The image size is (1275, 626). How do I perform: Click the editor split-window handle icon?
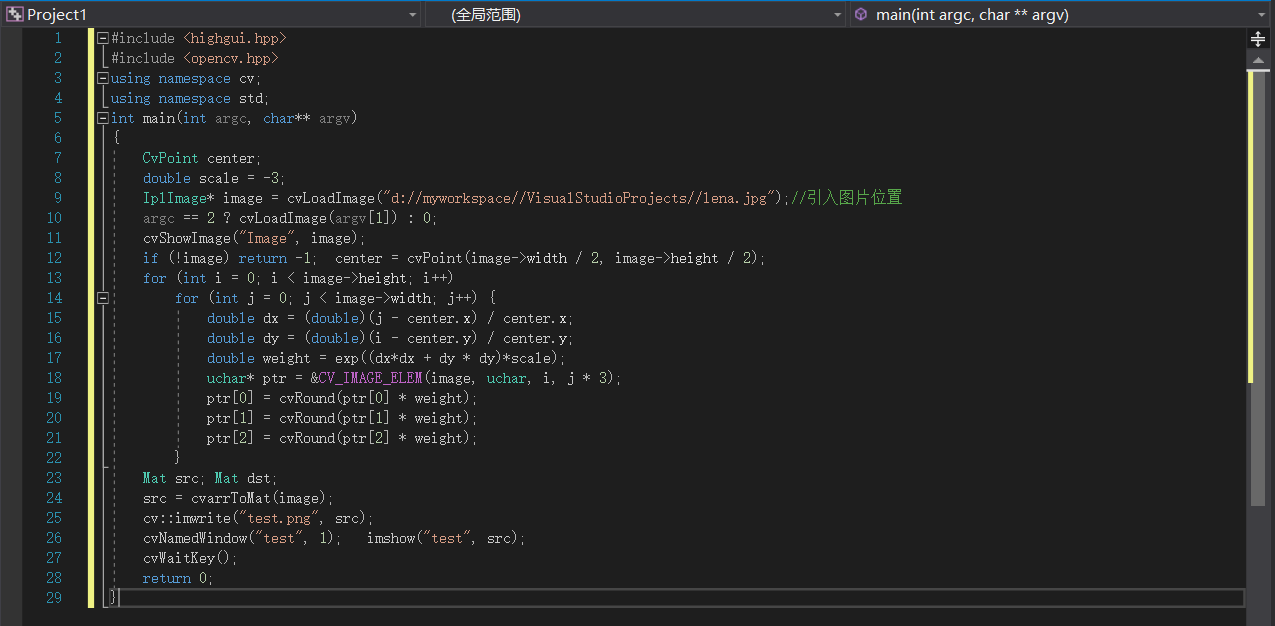point(1258,39)
